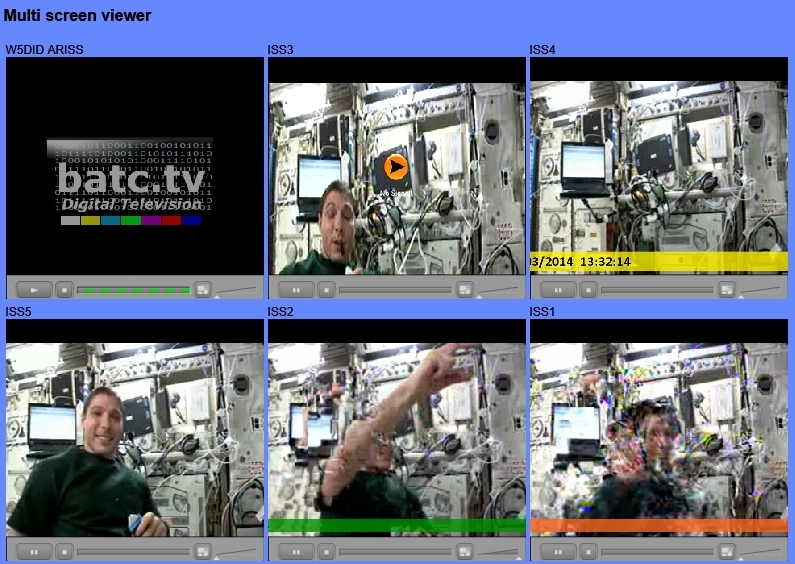The image size is (795, 564).
Task: Toggle fullscreen on the ISS4 player
Action: tap(727, 289)
